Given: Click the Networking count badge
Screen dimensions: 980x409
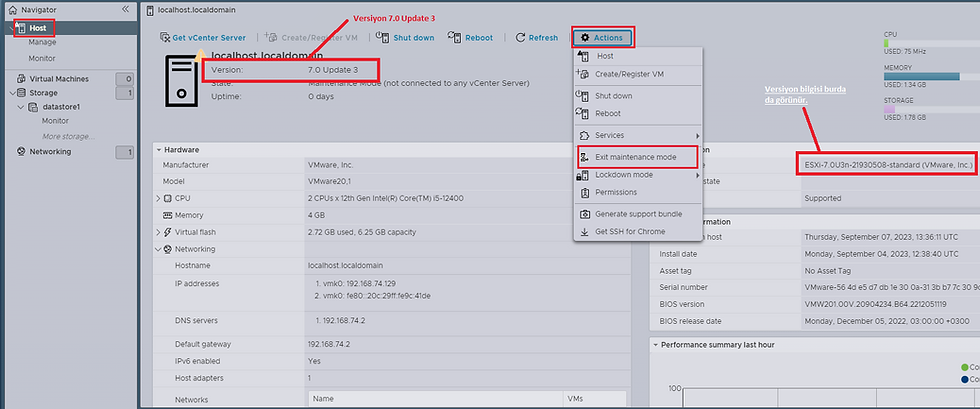Looking at the screenshot, I should [x=125, y=152].
